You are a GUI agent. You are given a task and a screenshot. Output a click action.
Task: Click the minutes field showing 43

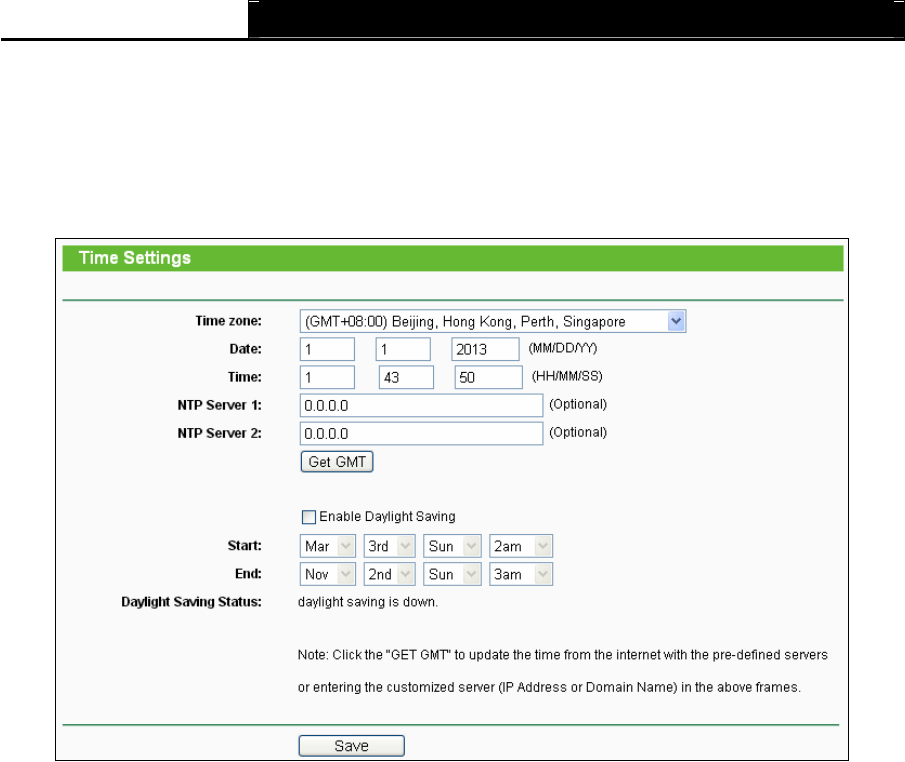pyautogui.click(x=406, y=378)
